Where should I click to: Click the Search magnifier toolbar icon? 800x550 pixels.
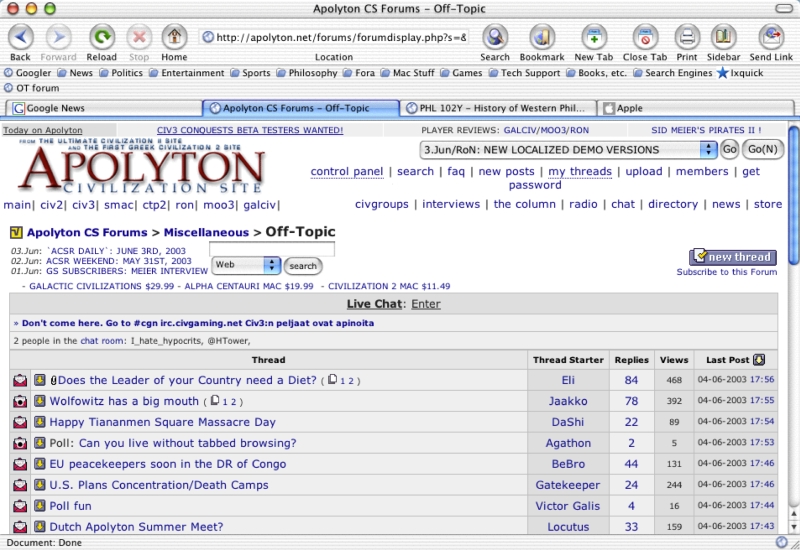click(x=495, y=38)
